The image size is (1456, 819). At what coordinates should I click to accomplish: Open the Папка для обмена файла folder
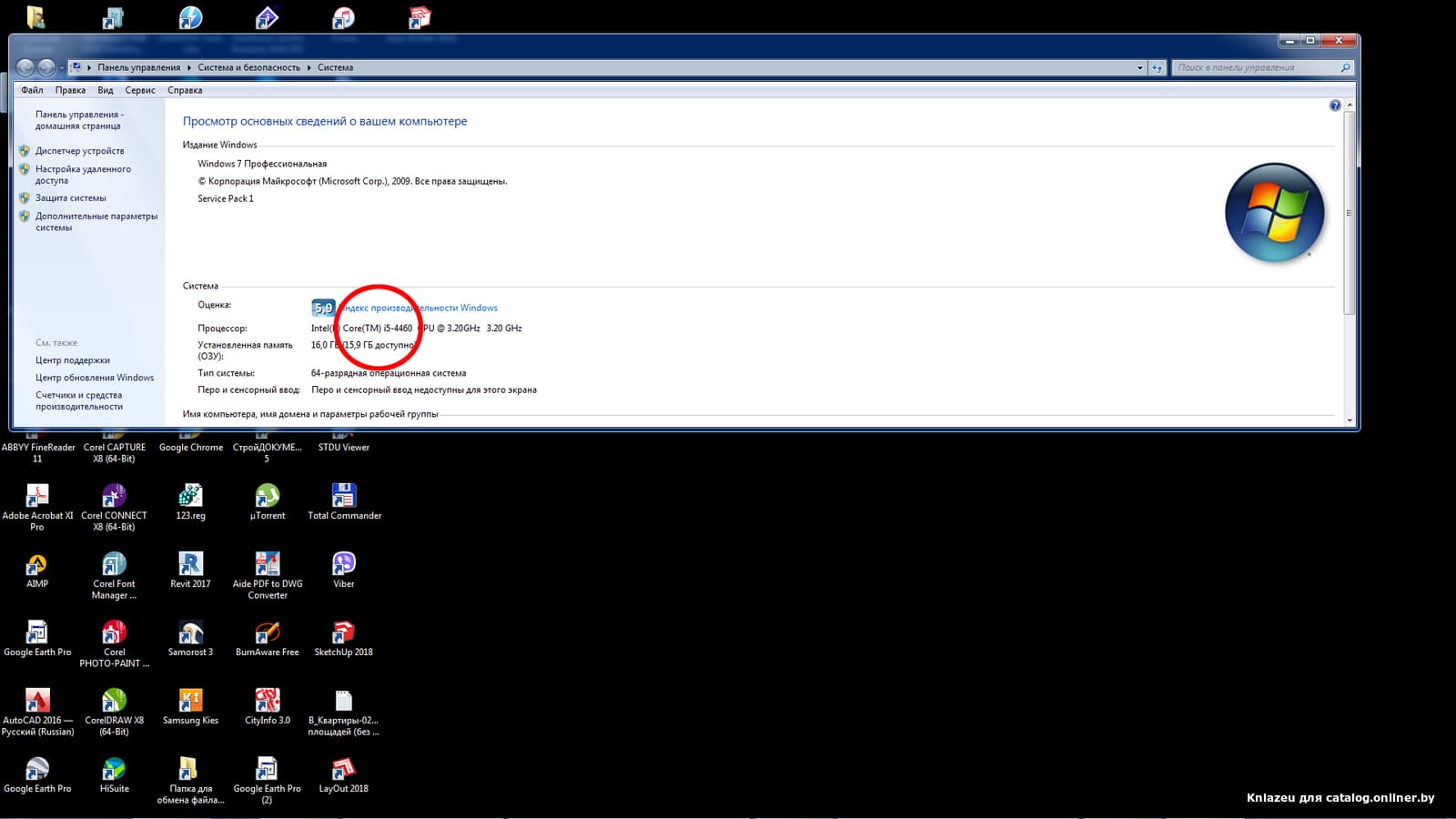pos(190,780)
